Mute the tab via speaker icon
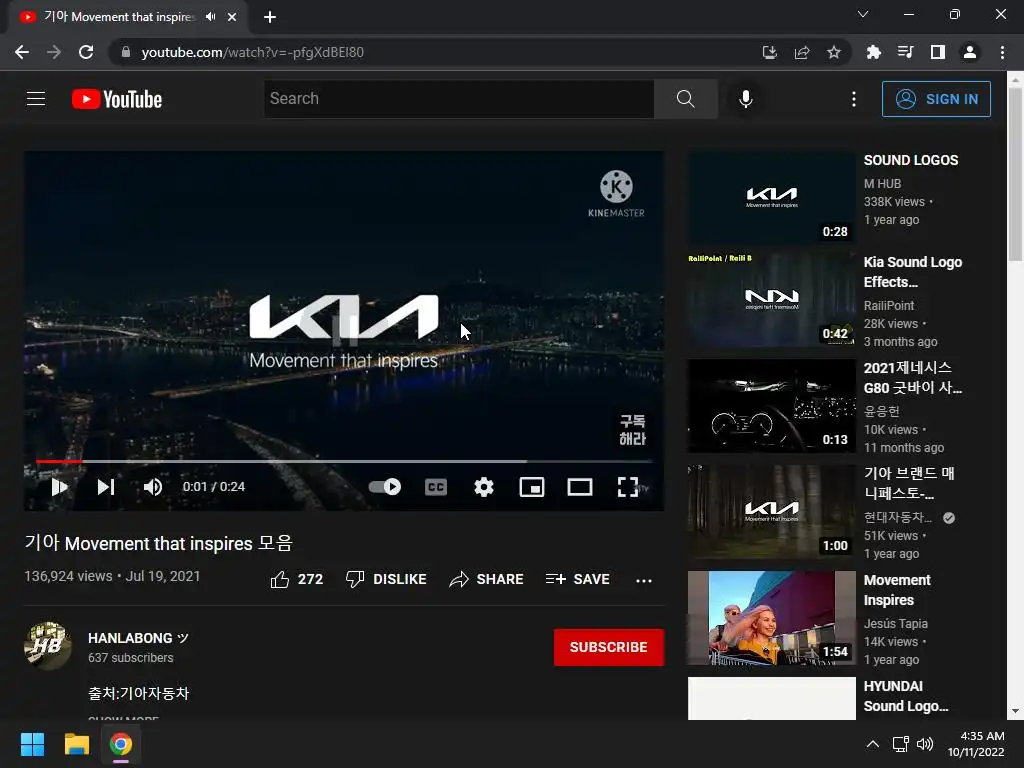1024x768 pixels. 210,16
